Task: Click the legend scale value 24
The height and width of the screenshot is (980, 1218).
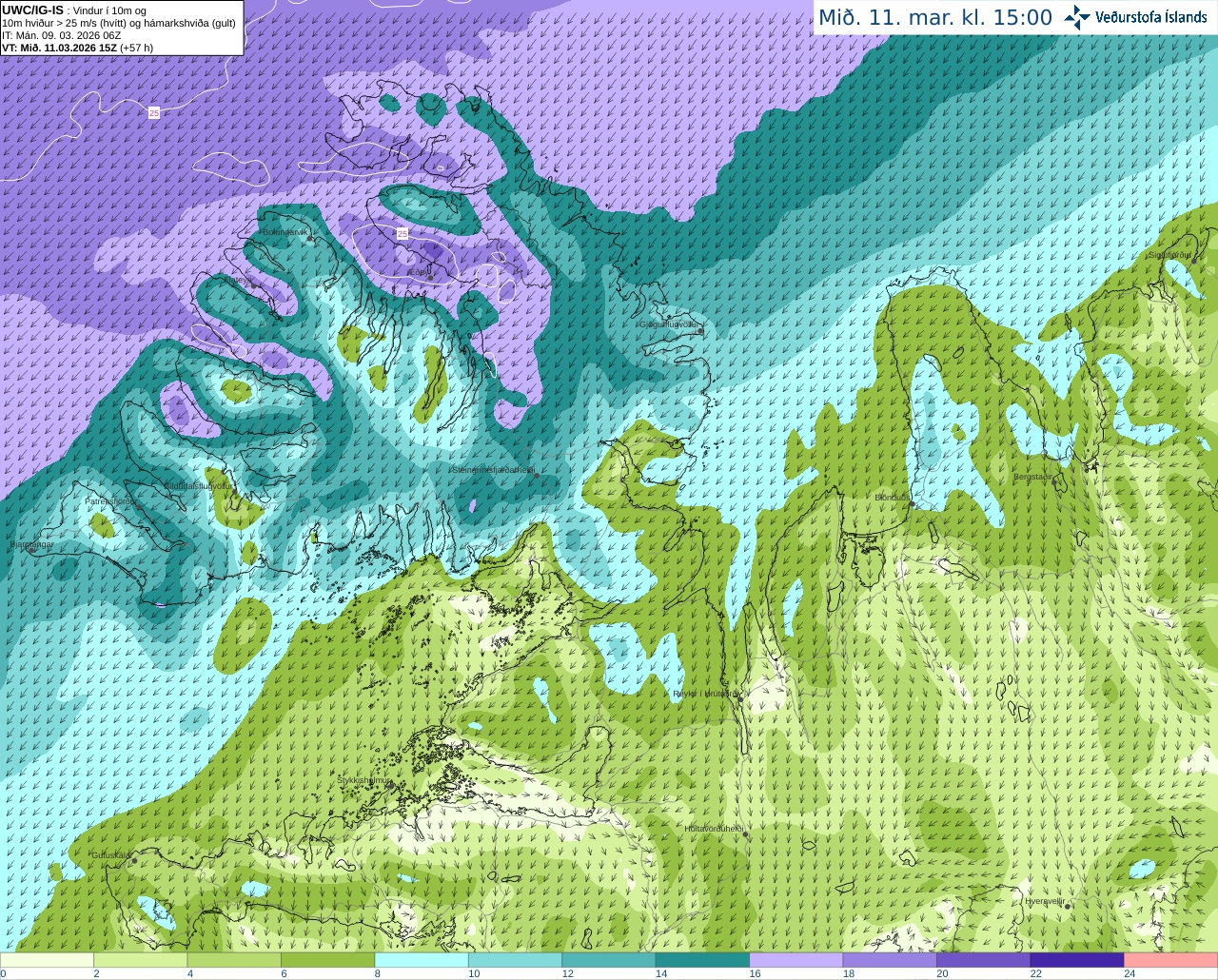Action: (x=1130, y=973)
